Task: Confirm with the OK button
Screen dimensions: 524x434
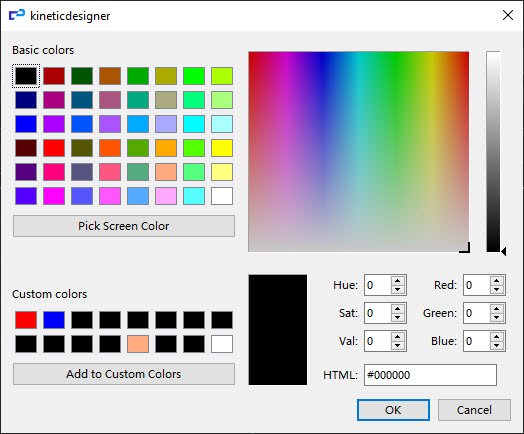Action: coord(393,410)
